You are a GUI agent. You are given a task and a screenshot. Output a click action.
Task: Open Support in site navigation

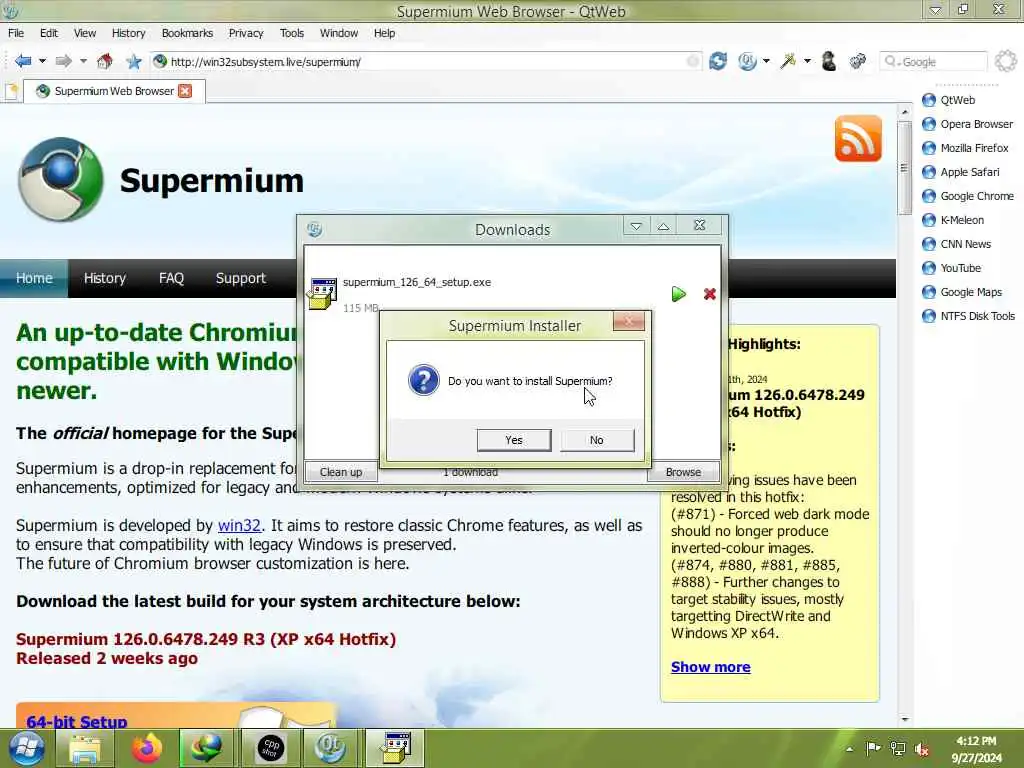click(240, 278)
